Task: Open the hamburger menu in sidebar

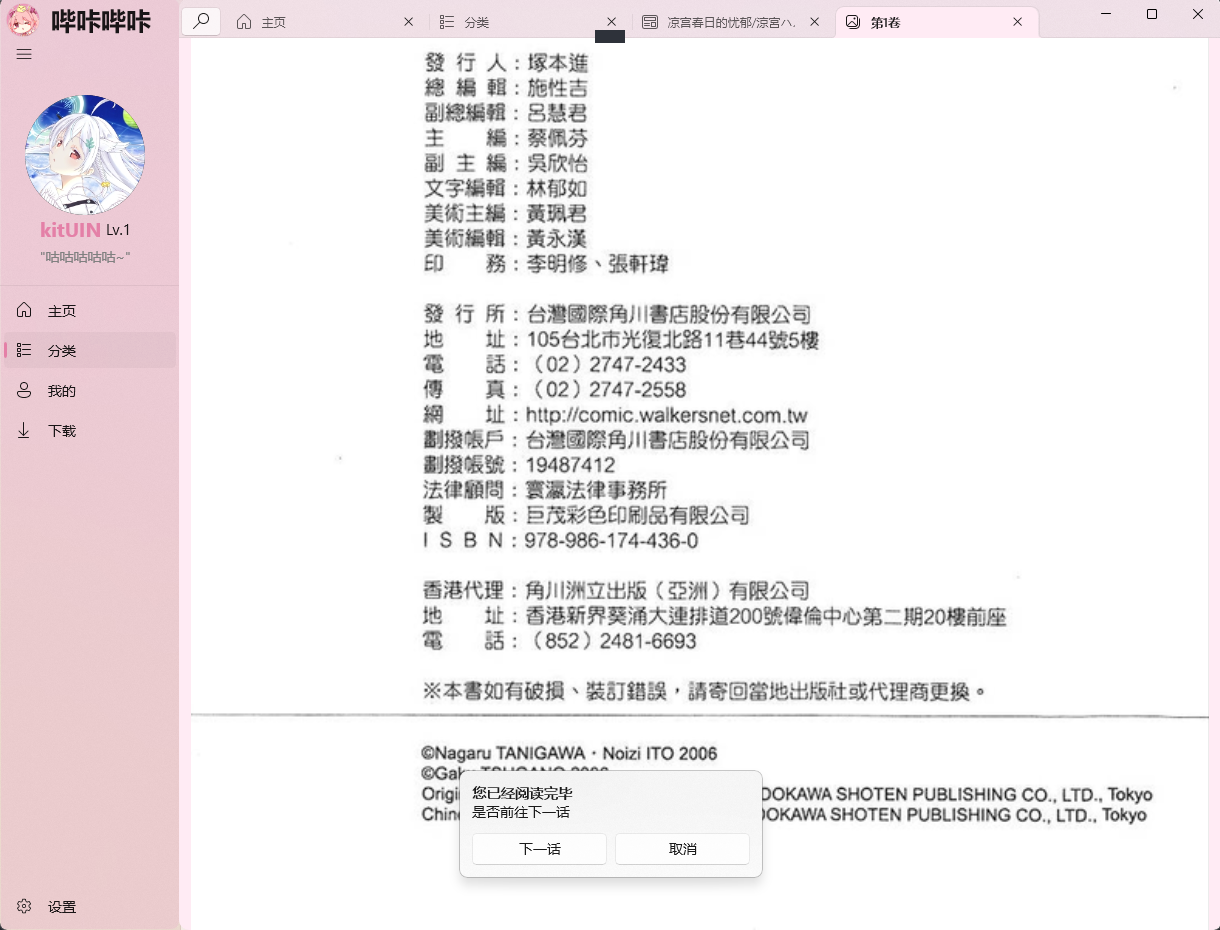Action: 24,54
